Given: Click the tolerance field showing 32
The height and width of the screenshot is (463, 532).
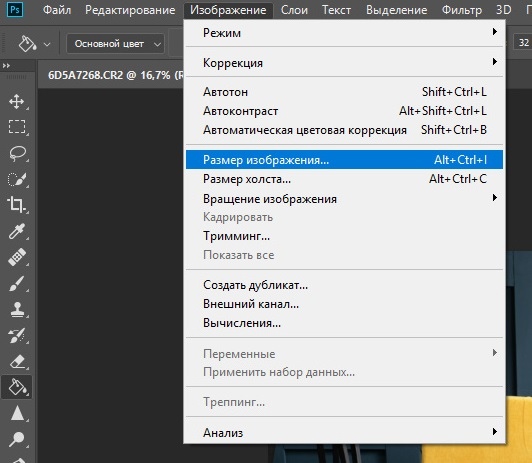Looking at the screenshot, I should [523, 43].
